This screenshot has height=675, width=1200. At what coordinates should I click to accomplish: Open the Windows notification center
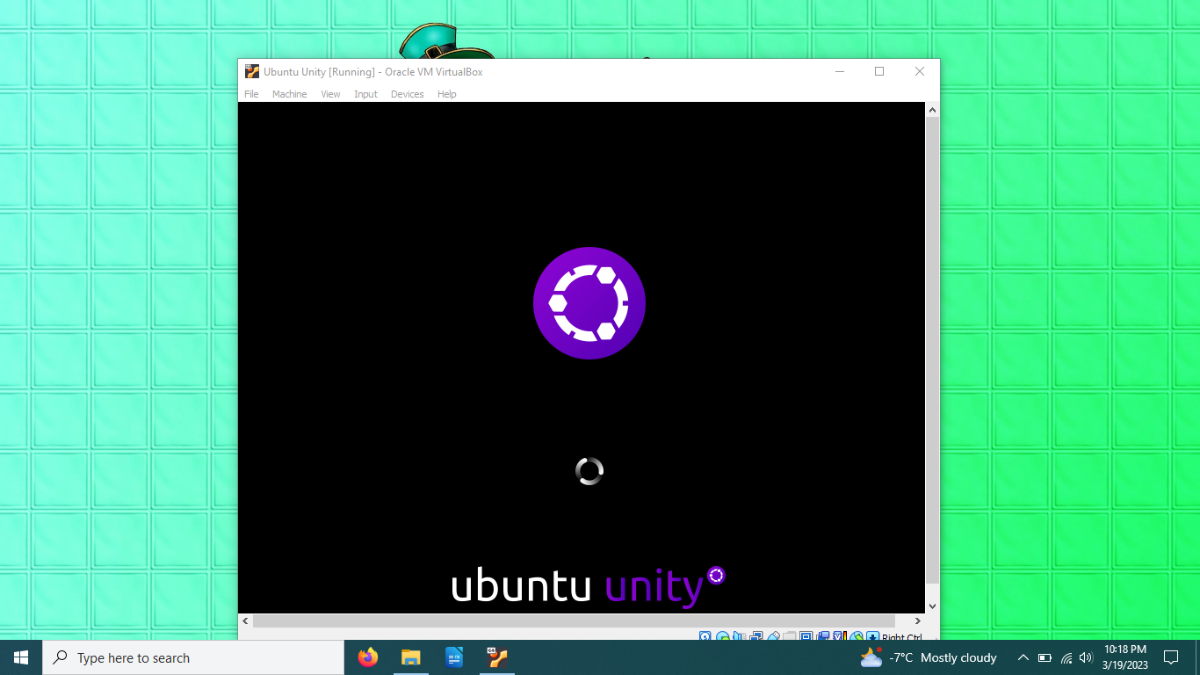click(1171, 657)
